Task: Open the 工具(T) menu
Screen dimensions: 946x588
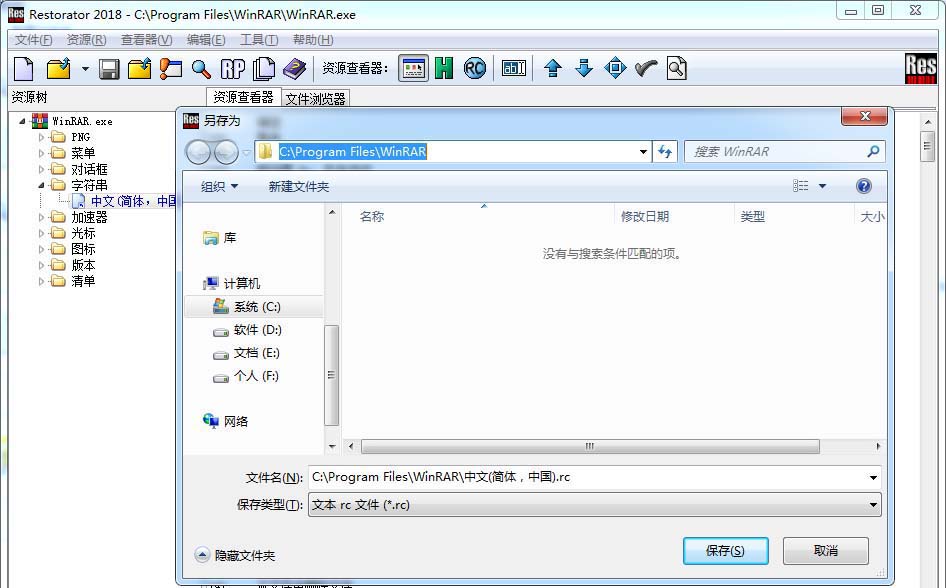Action: point(259,40)
